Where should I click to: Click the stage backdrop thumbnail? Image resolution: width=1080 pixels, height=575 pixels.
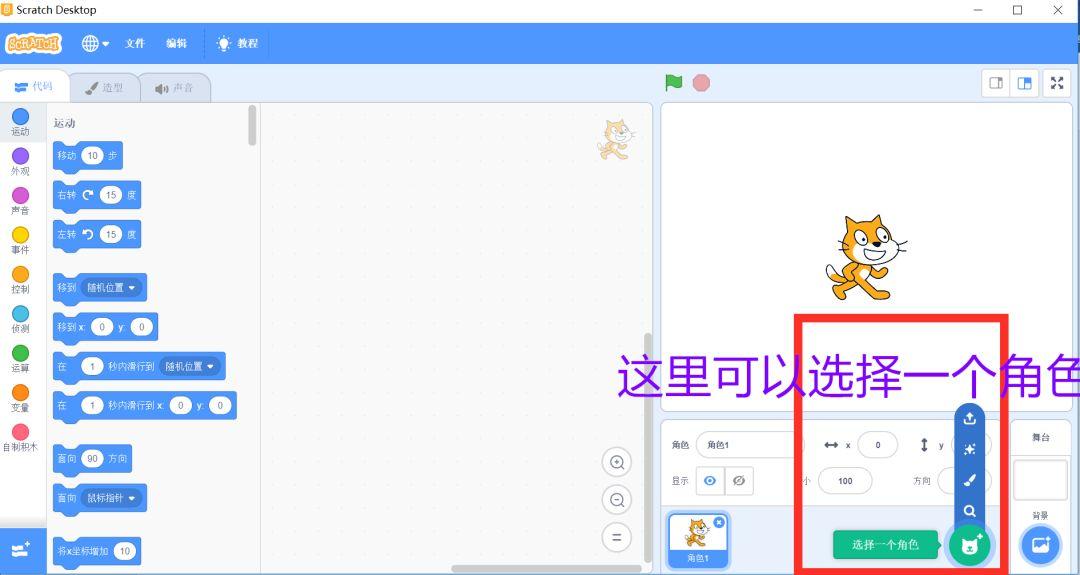1040,481
